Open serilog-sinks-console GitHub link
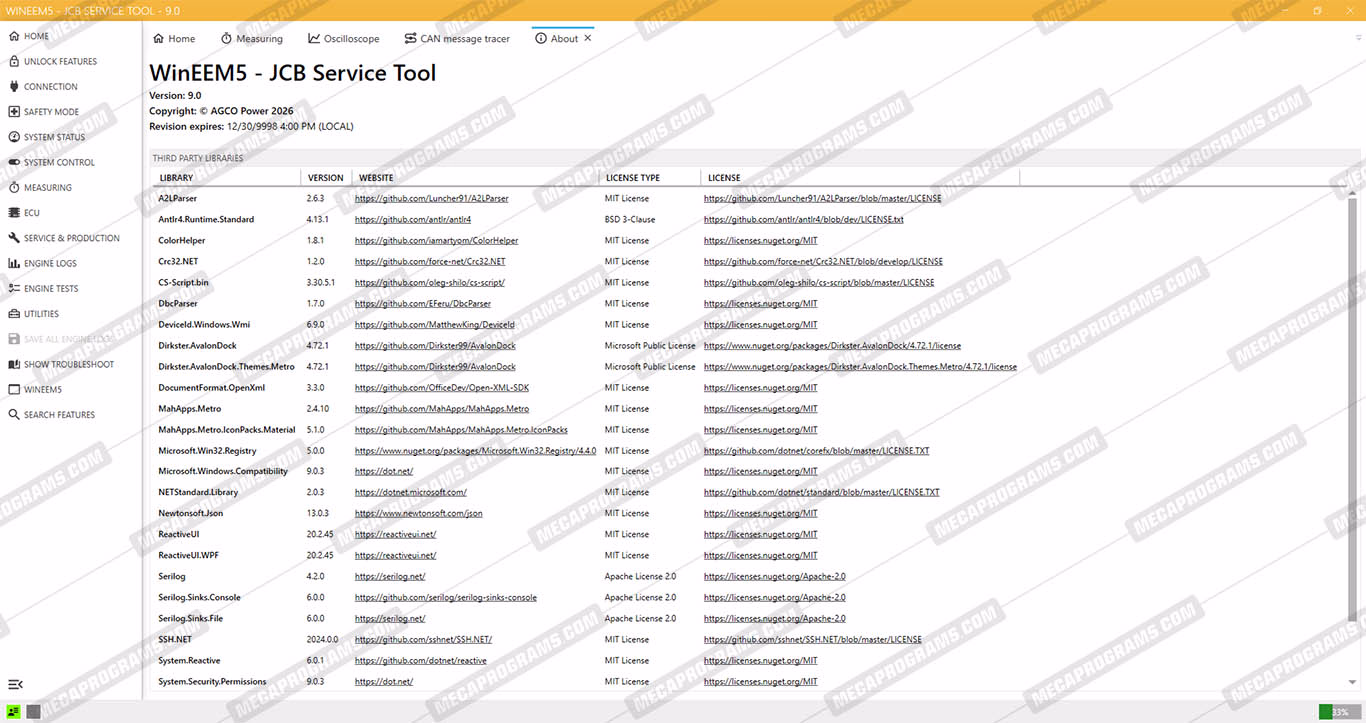This screenshot has width=1366, height=723. [x=445, y=597]
